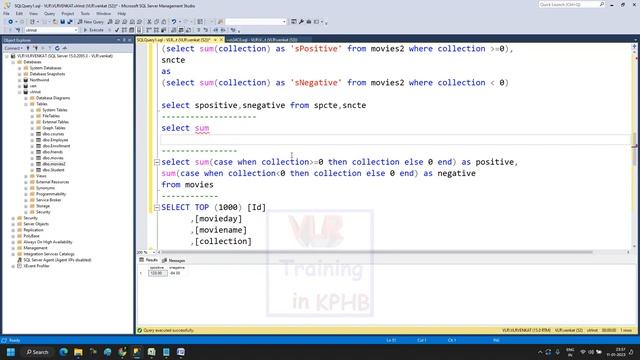Click the Undo icon in toolbar
Image resolution: width=640 pixels, height=360 pixels.
[174, 22]
